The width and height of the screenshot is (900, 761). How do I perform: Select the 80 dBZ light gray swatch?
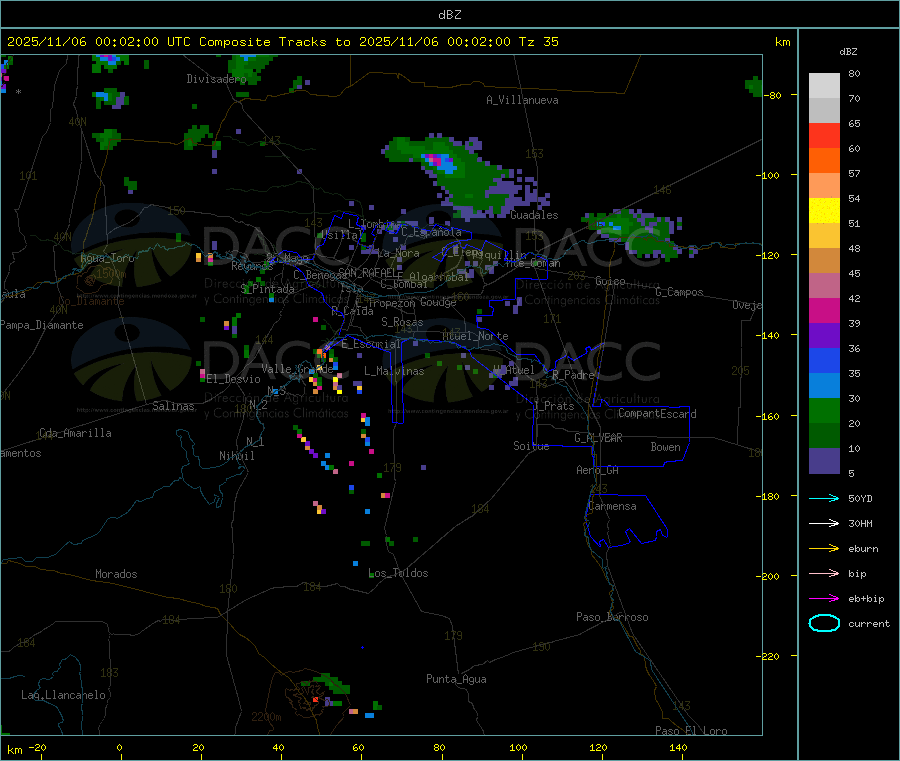(x=824, y=86)
